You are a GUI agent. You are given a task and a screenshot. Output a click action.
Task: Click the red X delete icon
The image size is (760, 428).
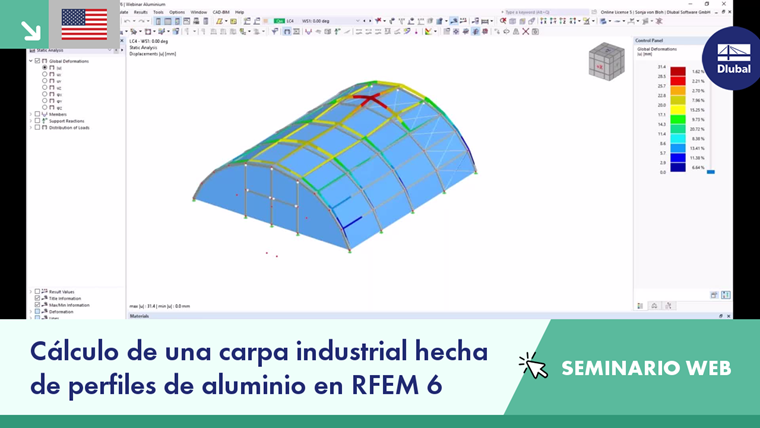(x=526, y=32)
